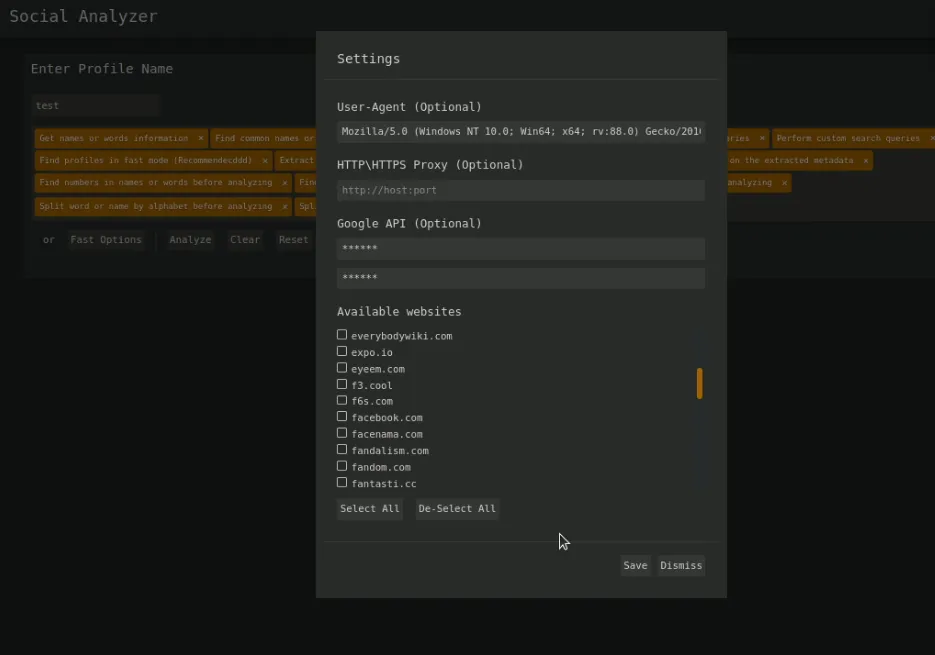Select the eyeem.com checkbox

click(342, 368)
